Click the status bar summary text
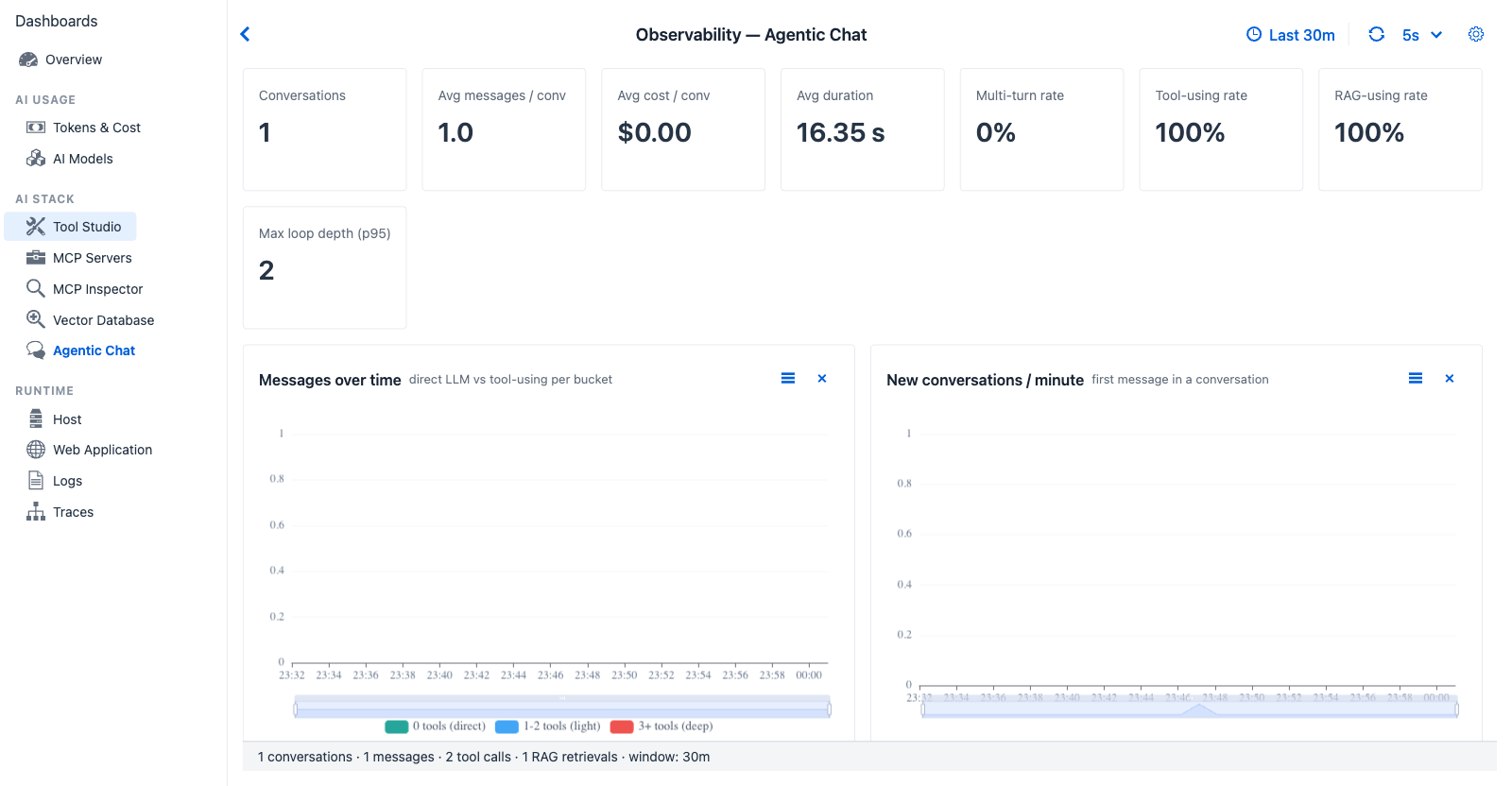The width and height of the screenshot is (1512, 786). (x=484, y=757)
